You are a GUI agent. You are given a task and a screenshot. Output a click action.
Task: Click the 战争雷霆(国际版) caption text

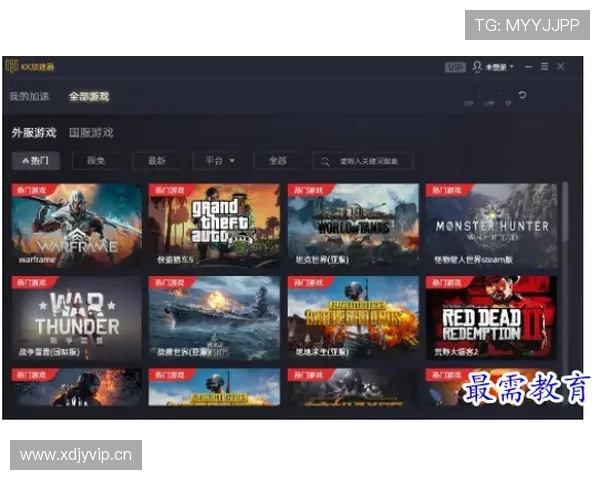tap(49, 352)
